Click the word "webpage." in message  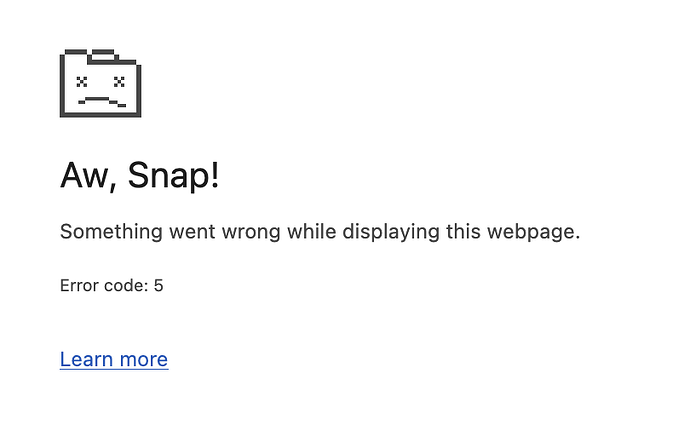pos(533,232)
